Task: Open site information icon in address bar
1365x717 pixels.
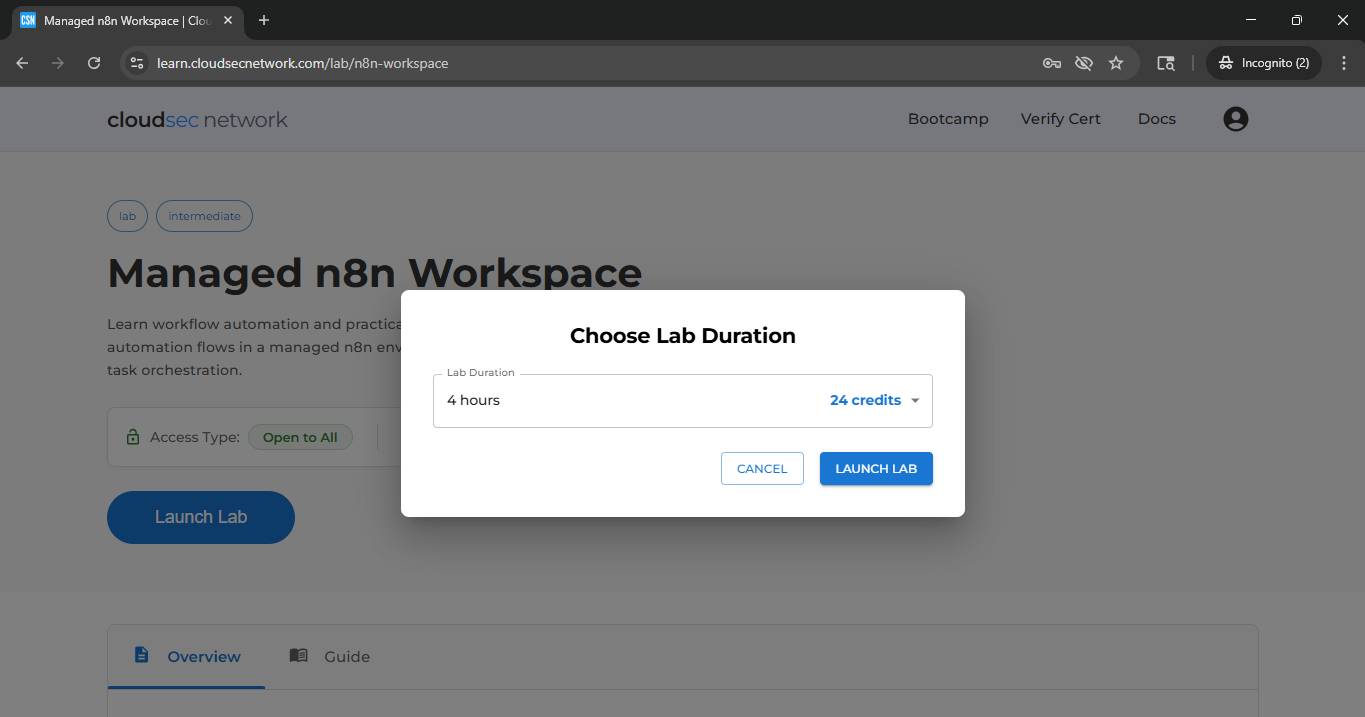Action: pyautogui.click(x=137, y=63)
